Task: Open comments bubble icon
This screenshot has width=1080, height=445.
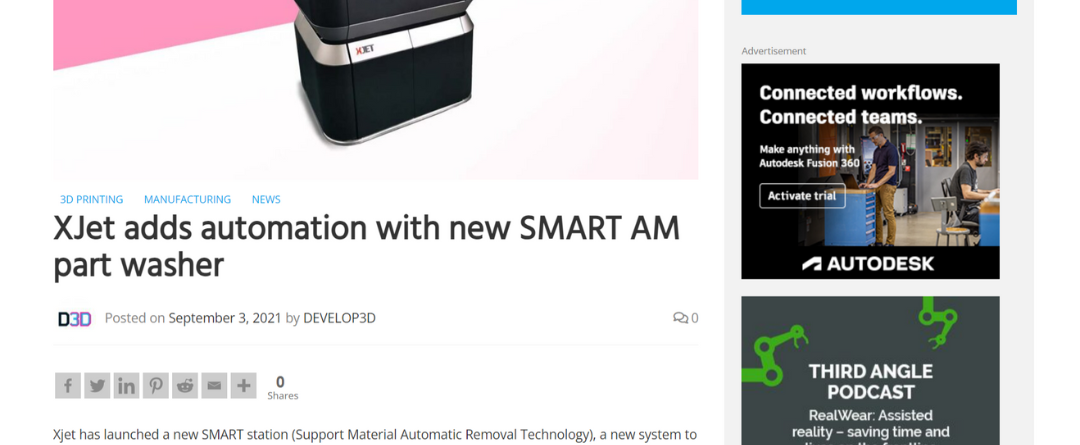Action: pyautogui.click(x=681, y=318)
